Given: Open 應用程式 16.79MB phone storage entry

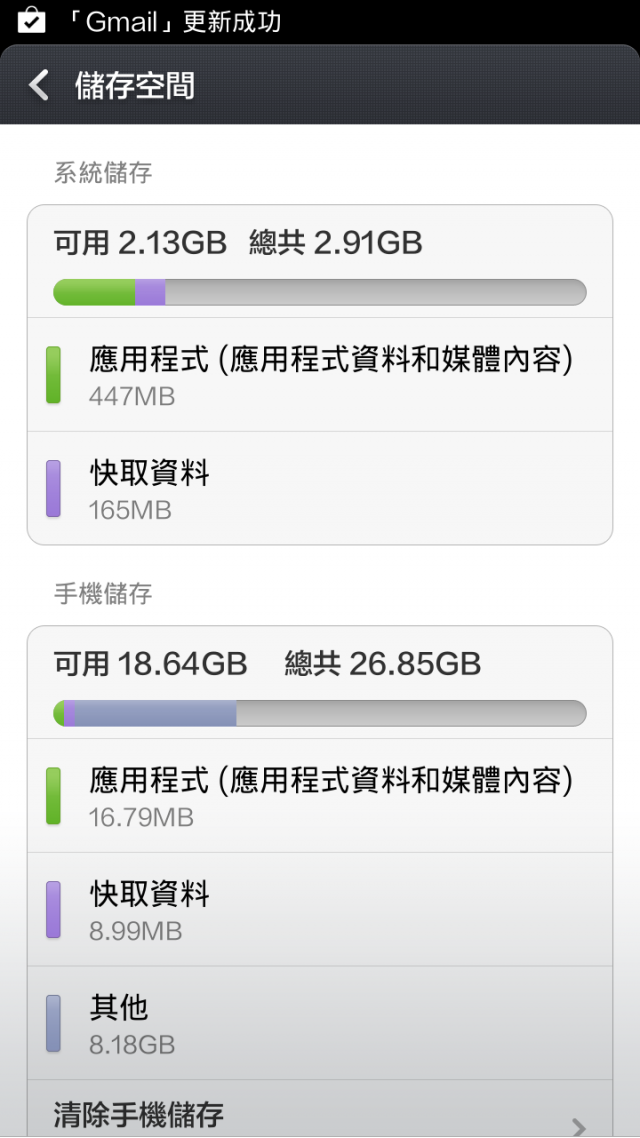Looking at the screenshot, I should coord(330,796).
